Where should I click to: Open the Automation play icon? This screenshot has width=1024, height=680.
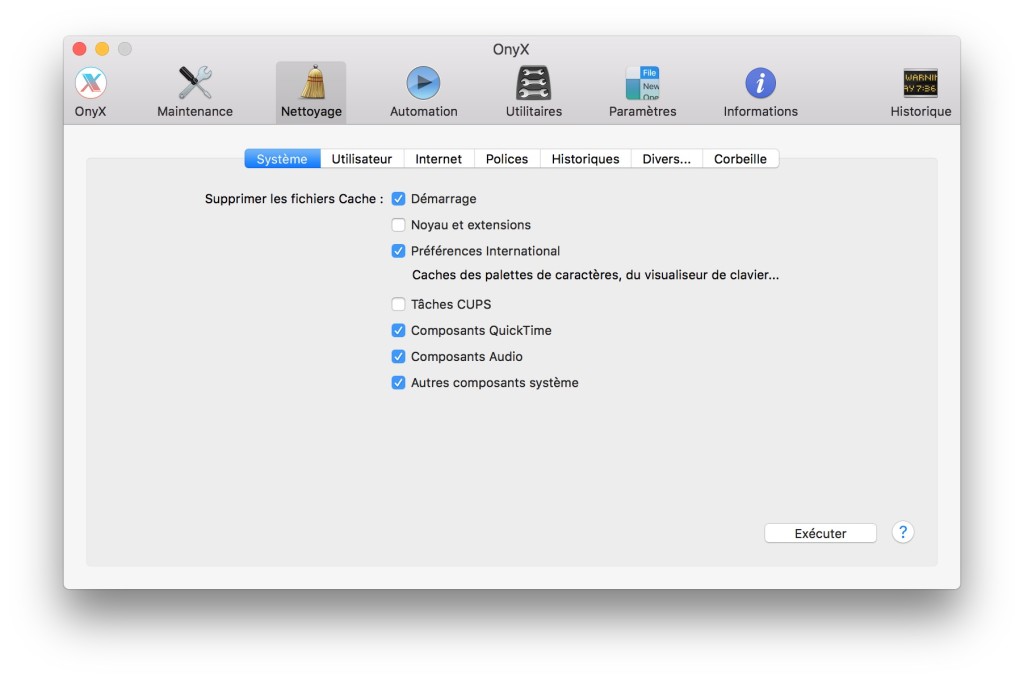pos(423,83)
